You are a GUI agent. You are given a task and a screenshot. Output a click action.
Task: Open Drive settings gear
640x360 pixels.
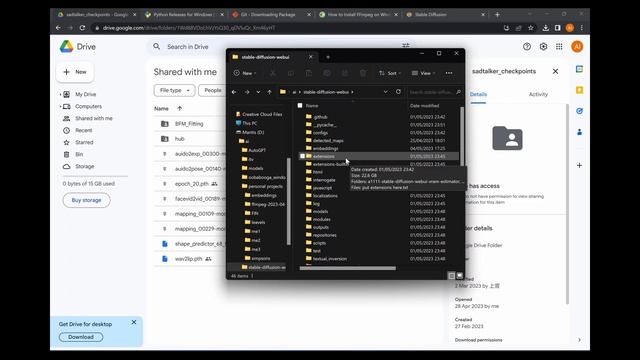[543, 47]
